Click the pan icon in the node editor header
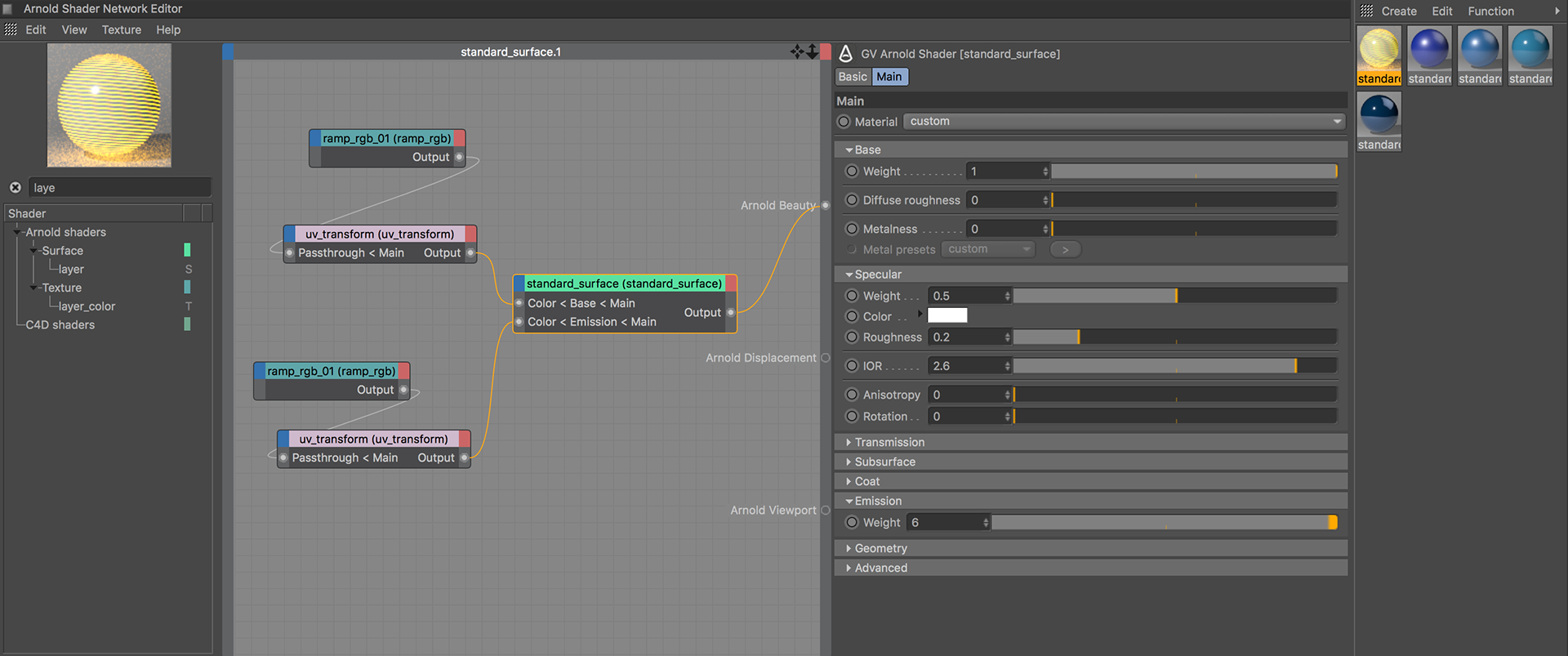Viewport: 1568px width, 656px height. (797, 51)
